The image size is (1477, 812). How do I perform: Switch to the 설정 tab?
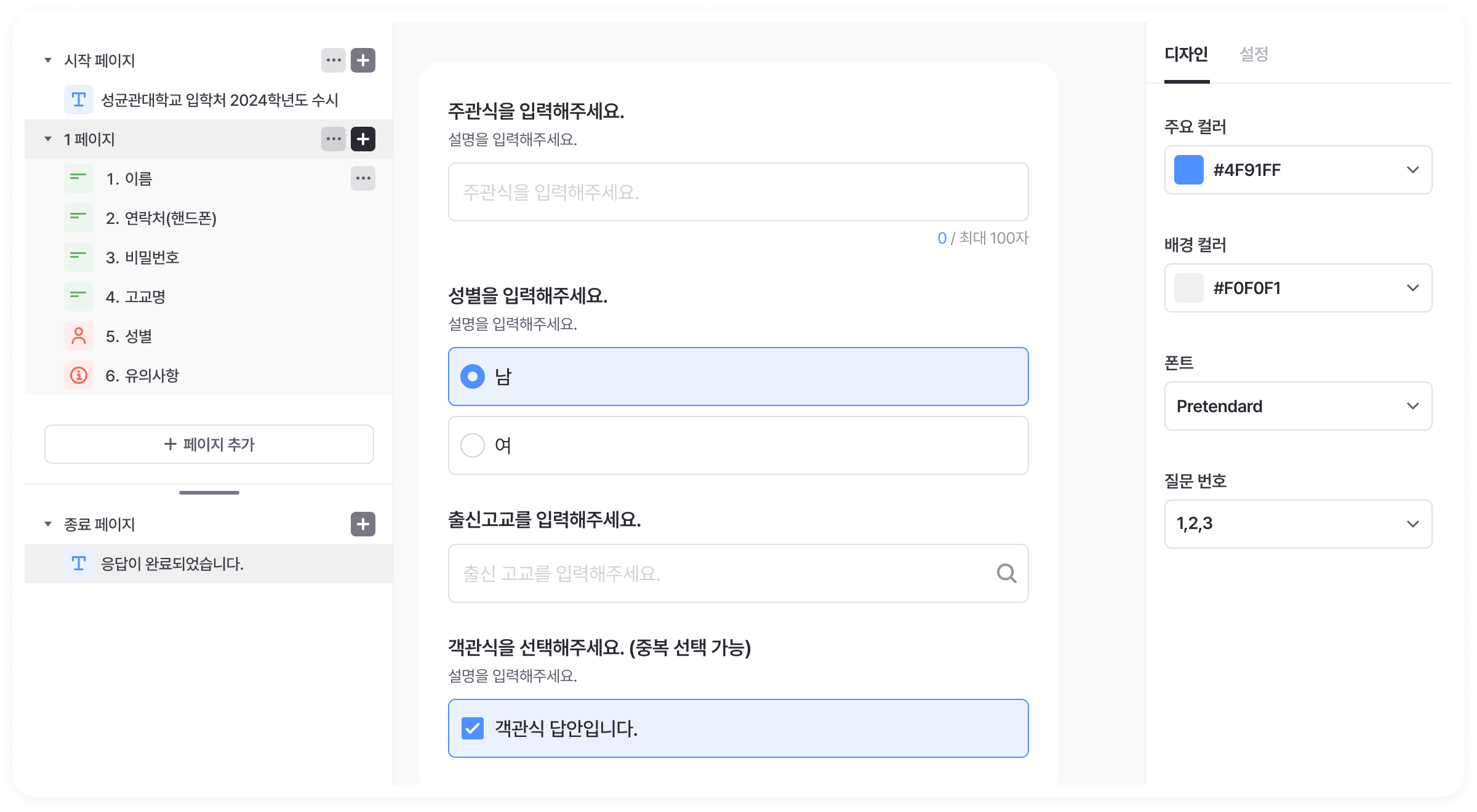[x=1254, y=54]
